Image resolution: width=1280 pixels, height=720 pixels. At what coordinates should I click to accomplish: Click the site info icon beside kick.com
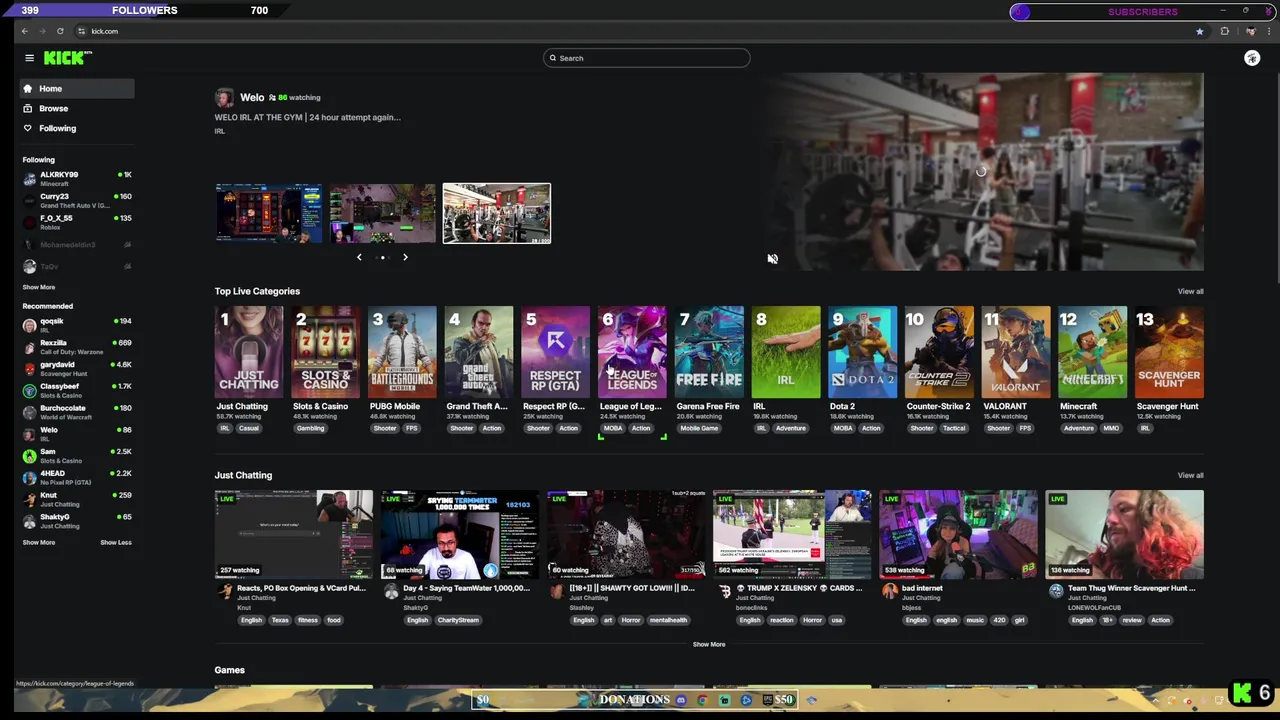coord(81,31)
